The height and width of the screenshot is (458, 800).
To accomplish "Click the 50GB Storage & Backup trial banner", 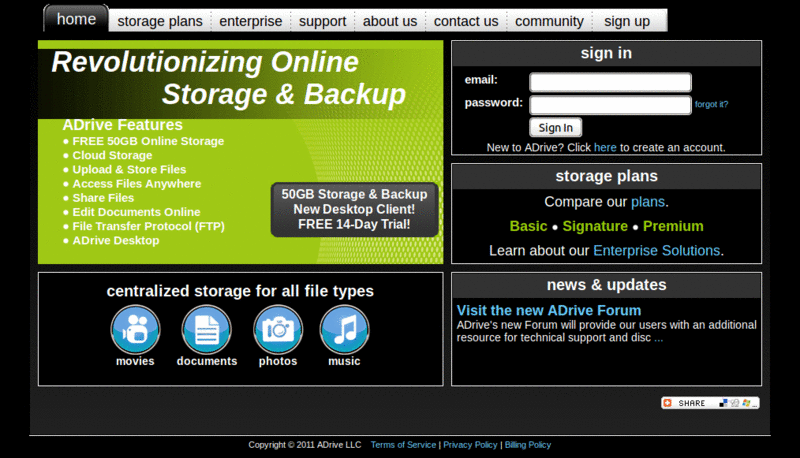I will coord(355,209).
